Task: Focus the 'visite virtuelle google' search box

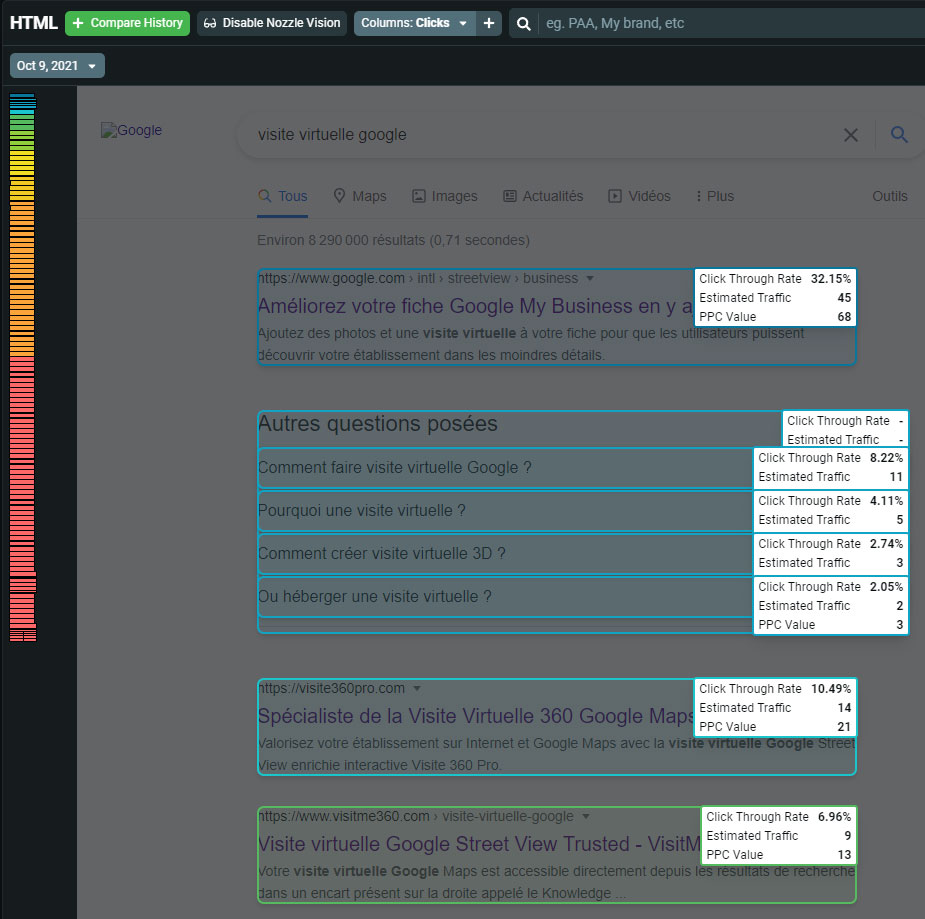Action: [543, 134]
